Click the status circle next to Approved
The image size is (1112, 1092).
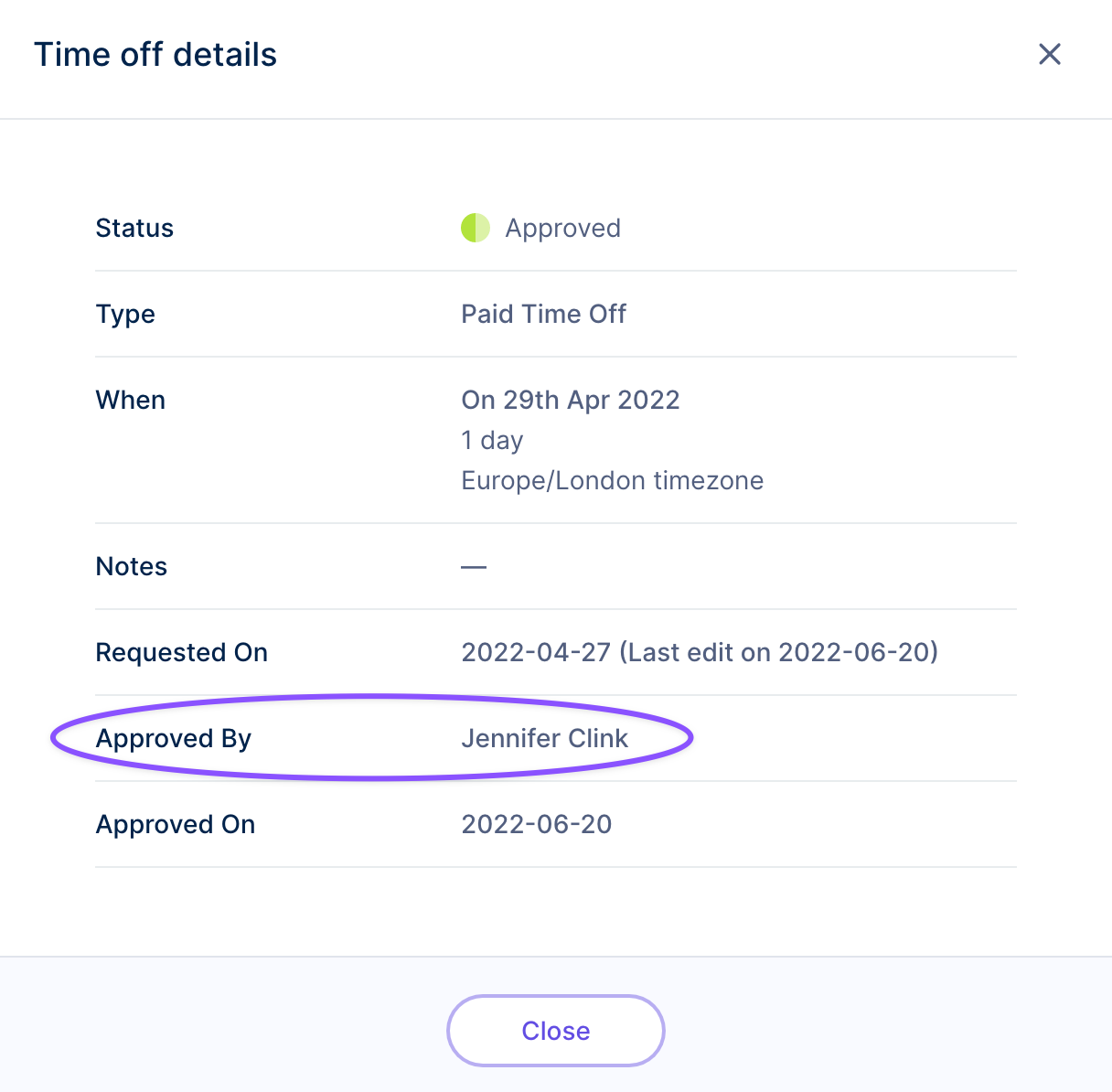(476, 228)
